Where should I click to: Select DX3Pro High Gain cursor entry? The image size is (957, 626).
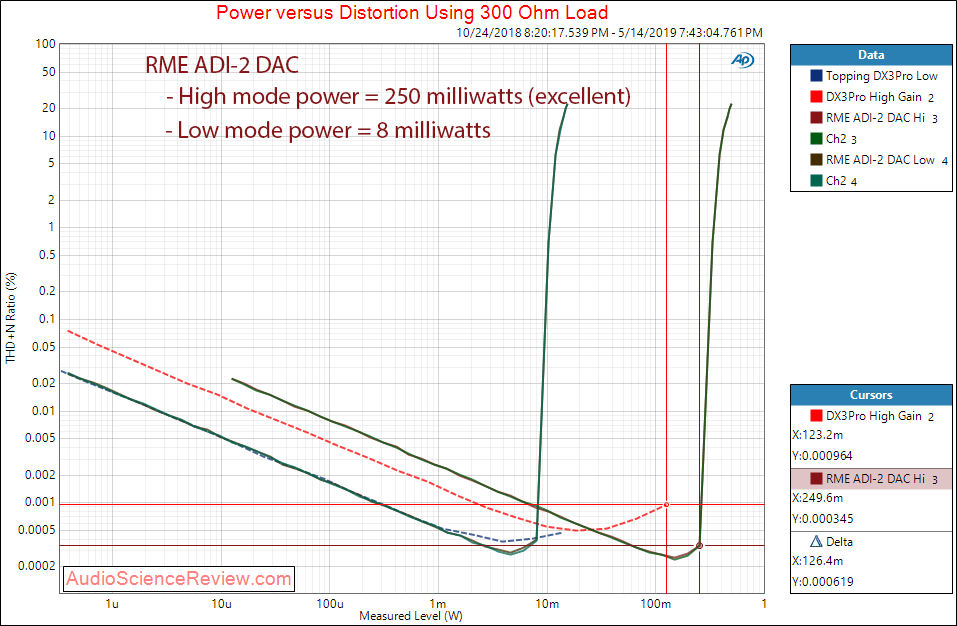pos(871,416)
